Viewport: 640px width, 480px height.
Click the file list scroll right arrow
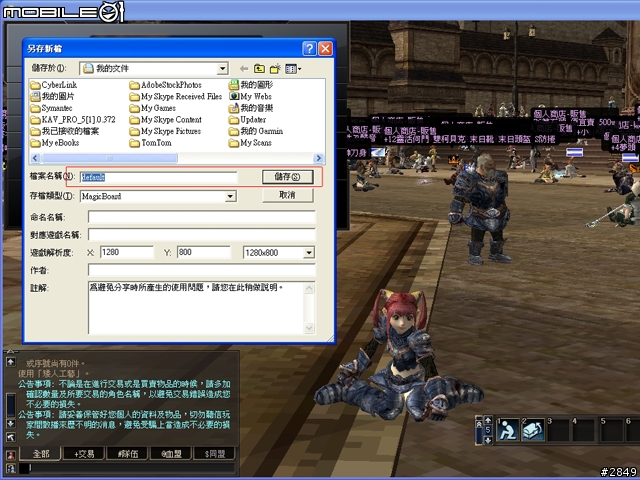pyautogui.click(x=318, y=158)
